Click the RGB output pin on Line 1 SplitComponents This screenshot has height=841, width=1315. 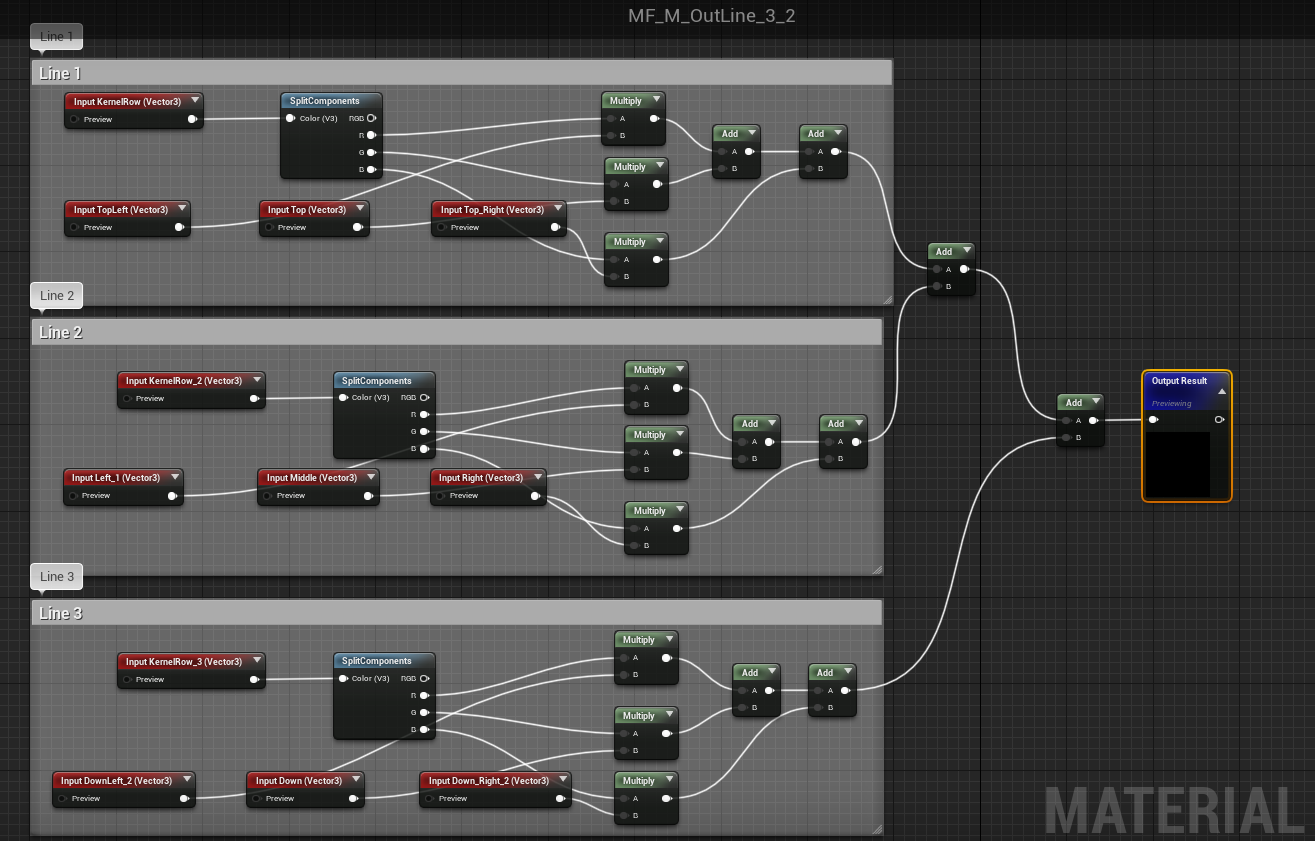[x=369, y=117]
